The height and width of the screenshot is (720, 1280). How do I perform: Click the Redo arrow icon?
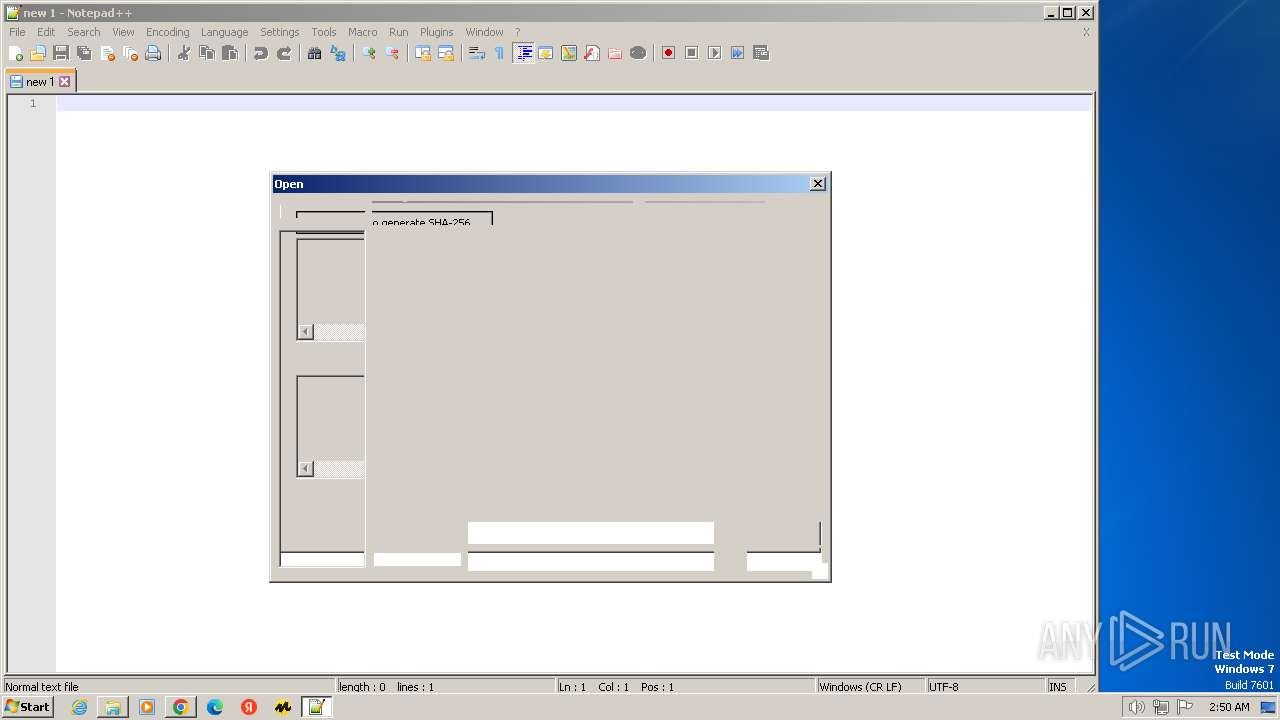284,53
